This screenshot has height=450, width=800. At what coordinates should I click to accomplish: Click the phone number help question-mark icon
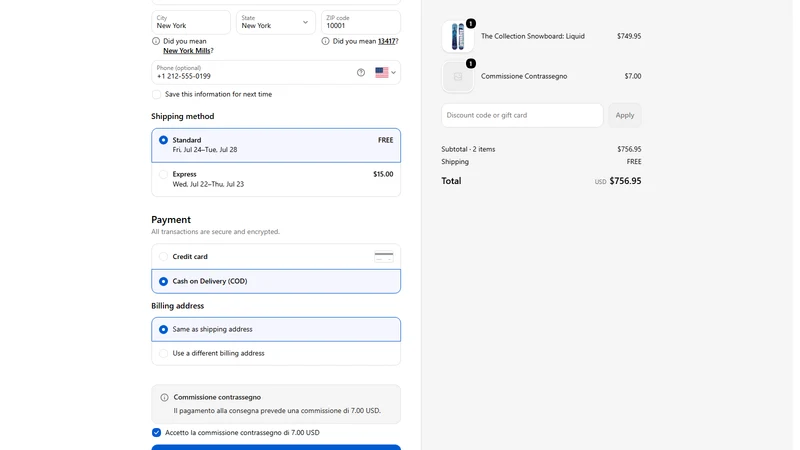pos(361,72)
